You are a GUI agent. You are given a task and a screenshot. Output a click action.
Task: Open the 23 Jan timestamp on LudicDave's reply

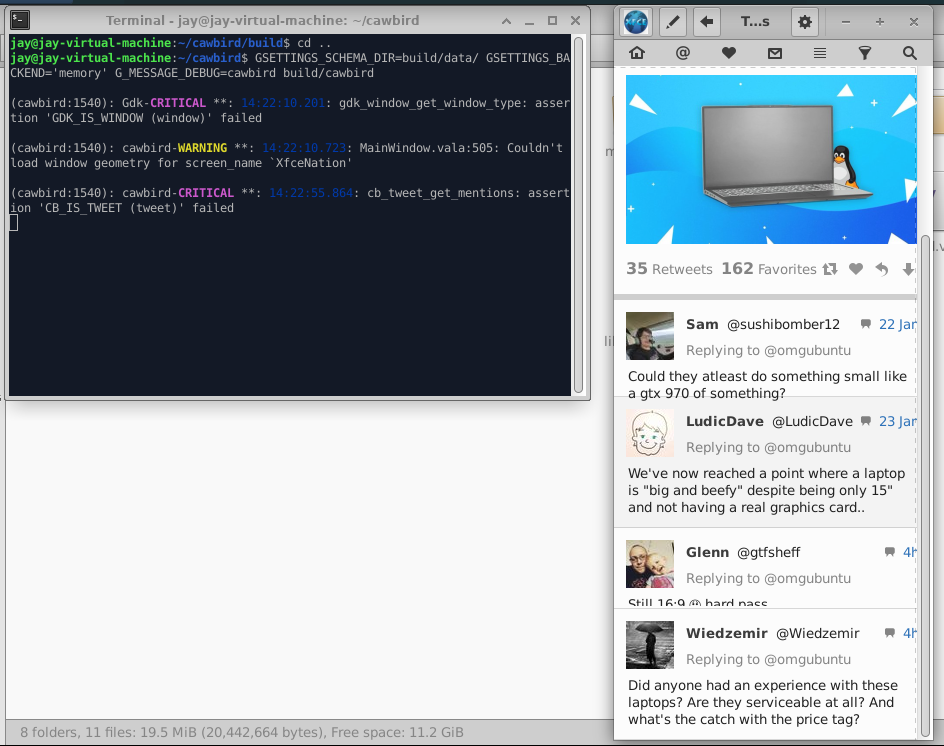[x=897, y=421]
